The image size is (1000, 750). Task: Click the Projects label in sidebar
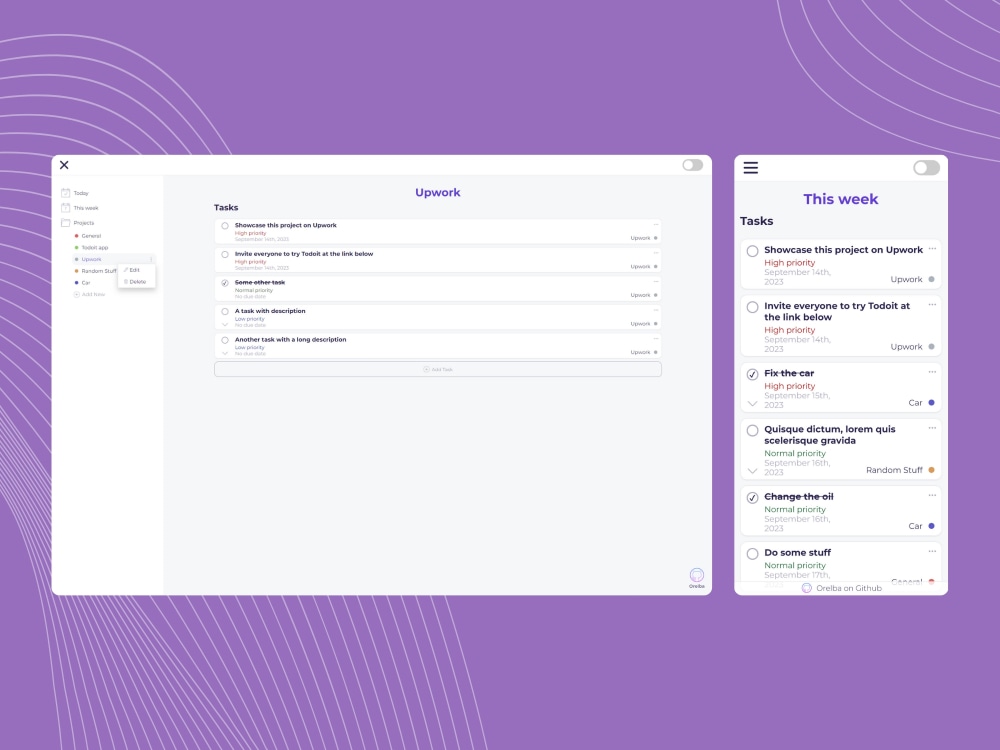[x=84, y=223]
